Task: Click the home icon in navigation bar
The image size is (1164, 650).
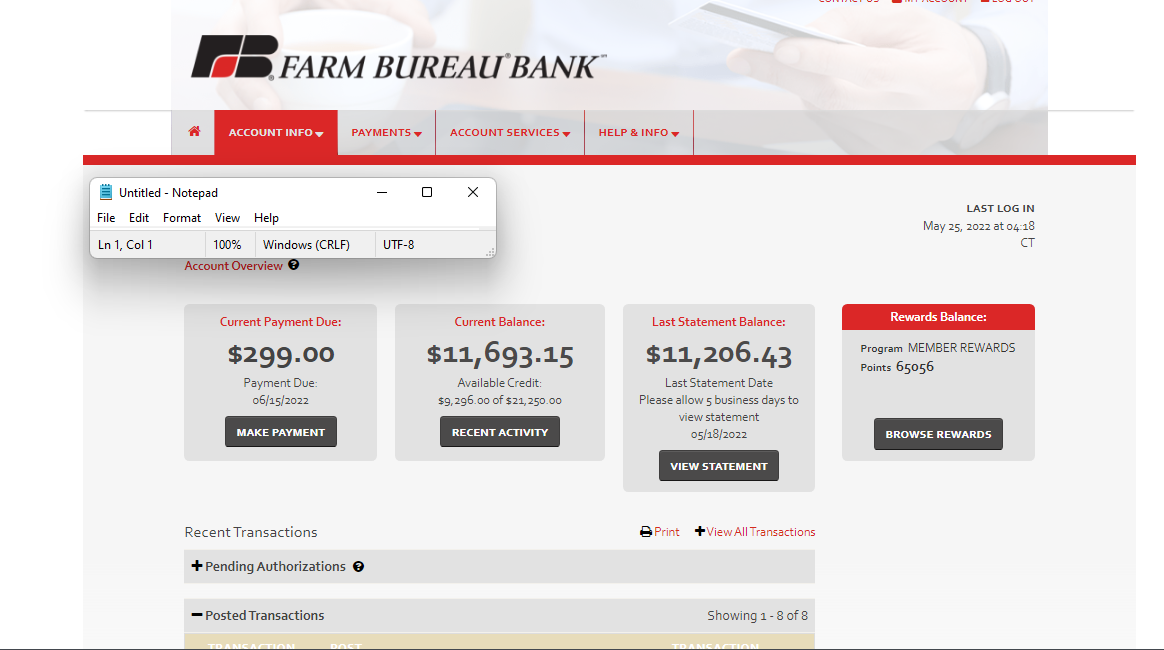Action: click(x=194, y=132)
